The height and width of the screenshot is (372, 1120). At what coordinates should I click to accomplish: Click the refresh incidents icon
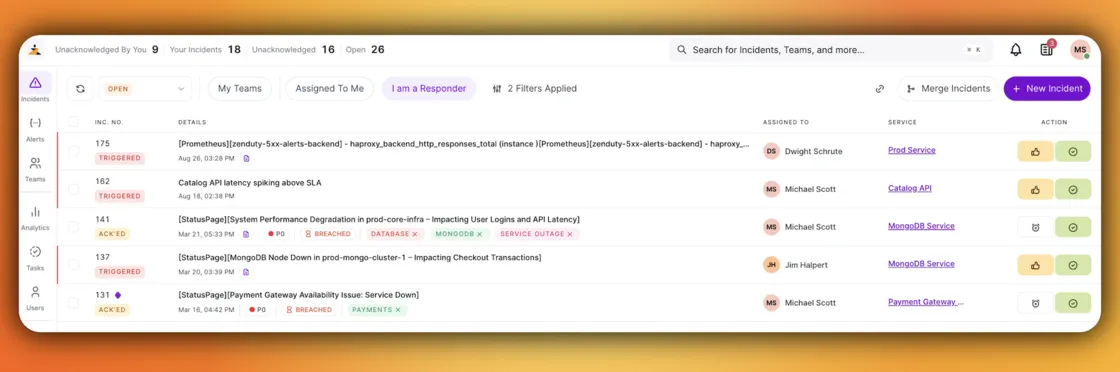(81, 89)
